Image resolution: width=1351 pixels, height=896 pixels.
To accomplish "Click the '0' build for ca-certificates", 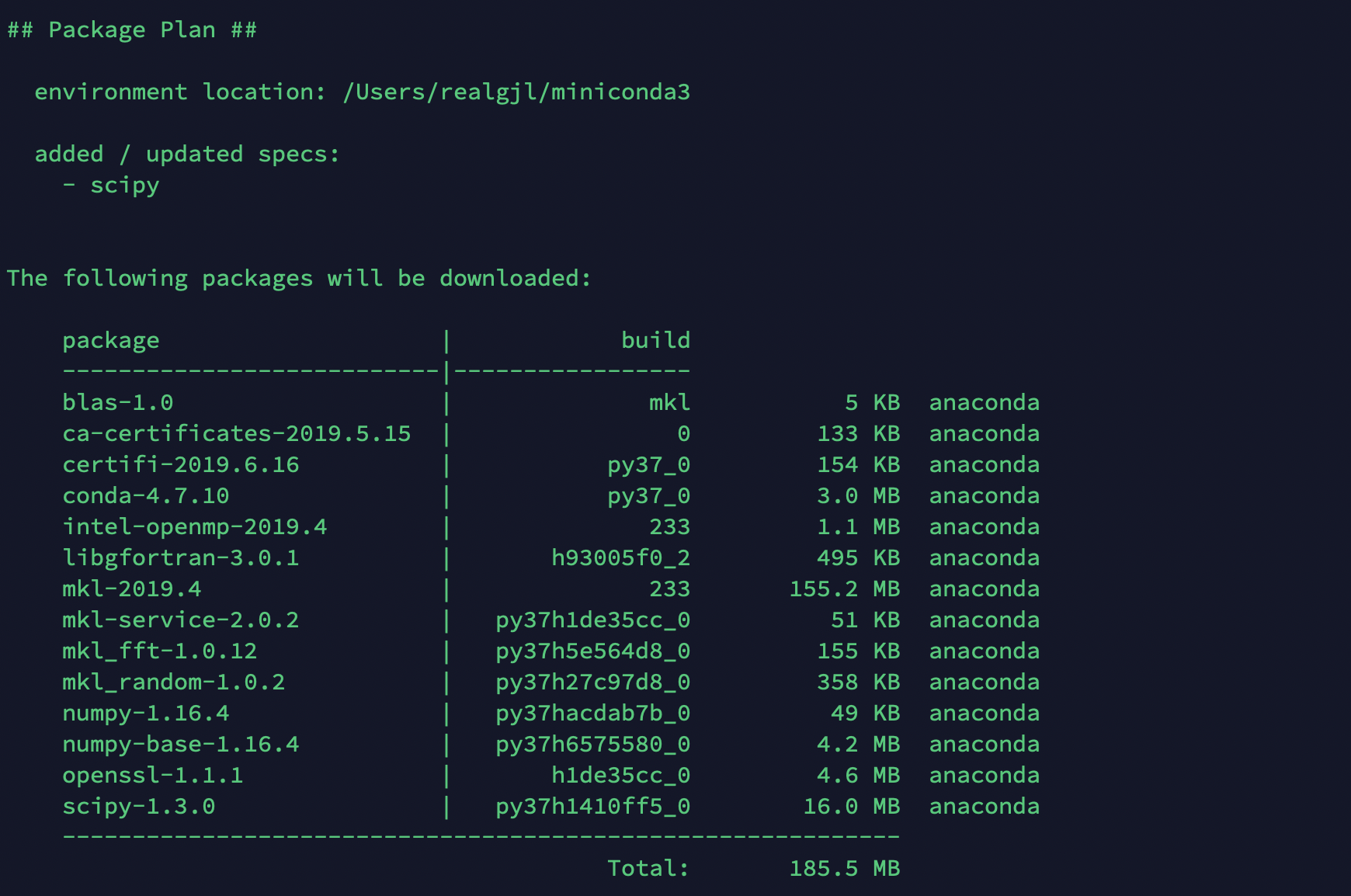I will point(683,434).
